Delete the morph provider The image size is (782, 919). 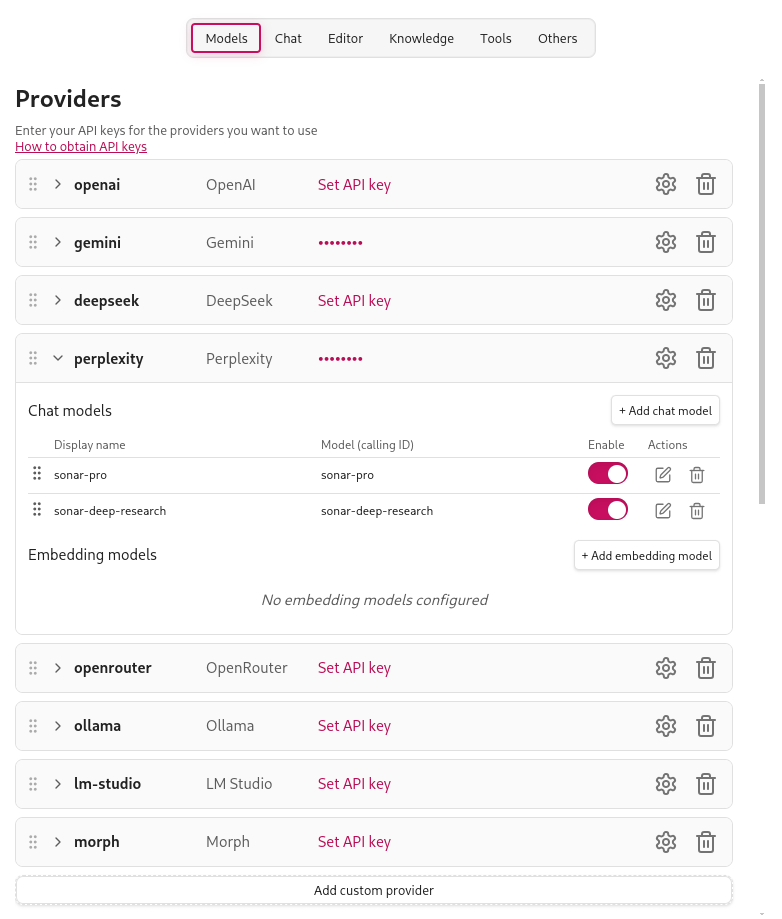point(705,841)
